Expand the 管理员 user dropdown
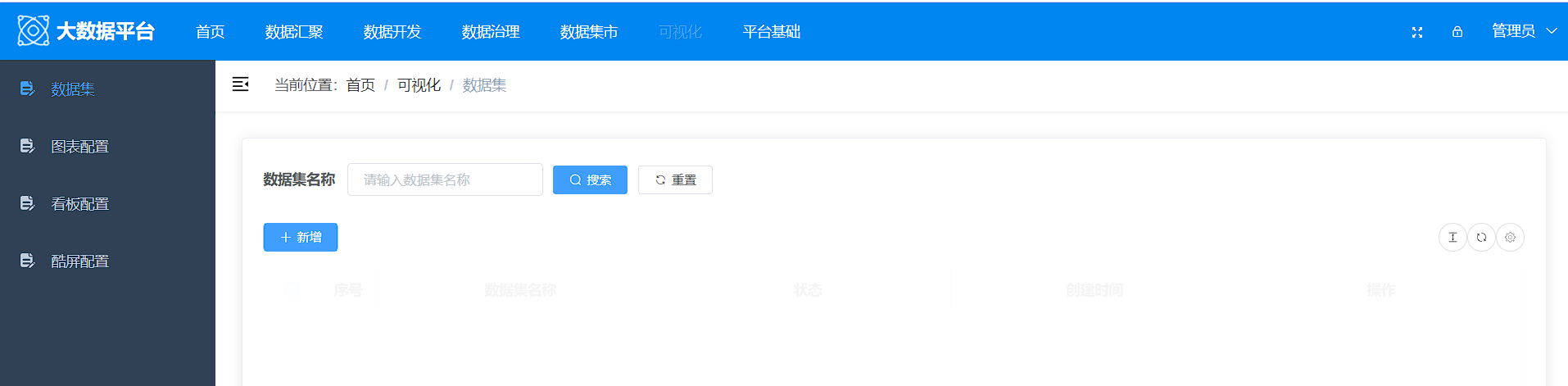The width and height of the screenshot is (1568, 386). coord(1524,31)
